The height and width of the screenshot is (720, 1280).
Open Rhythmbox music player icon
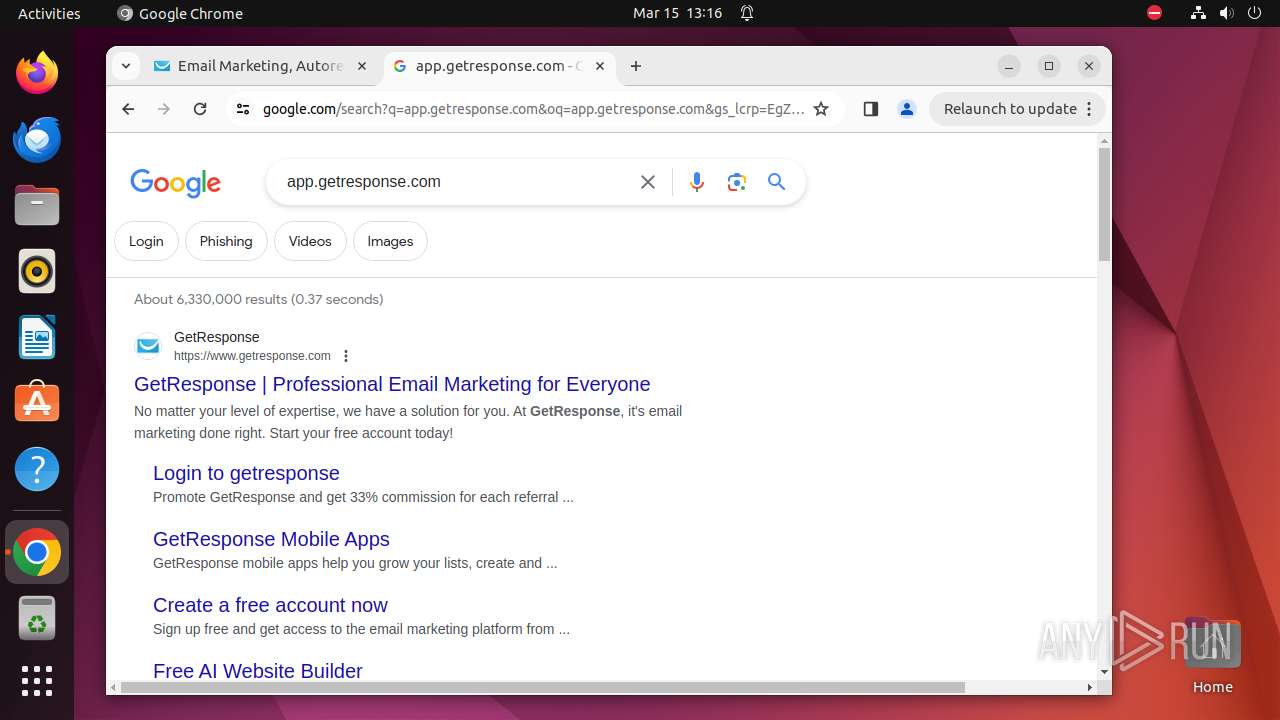point(37,271)
